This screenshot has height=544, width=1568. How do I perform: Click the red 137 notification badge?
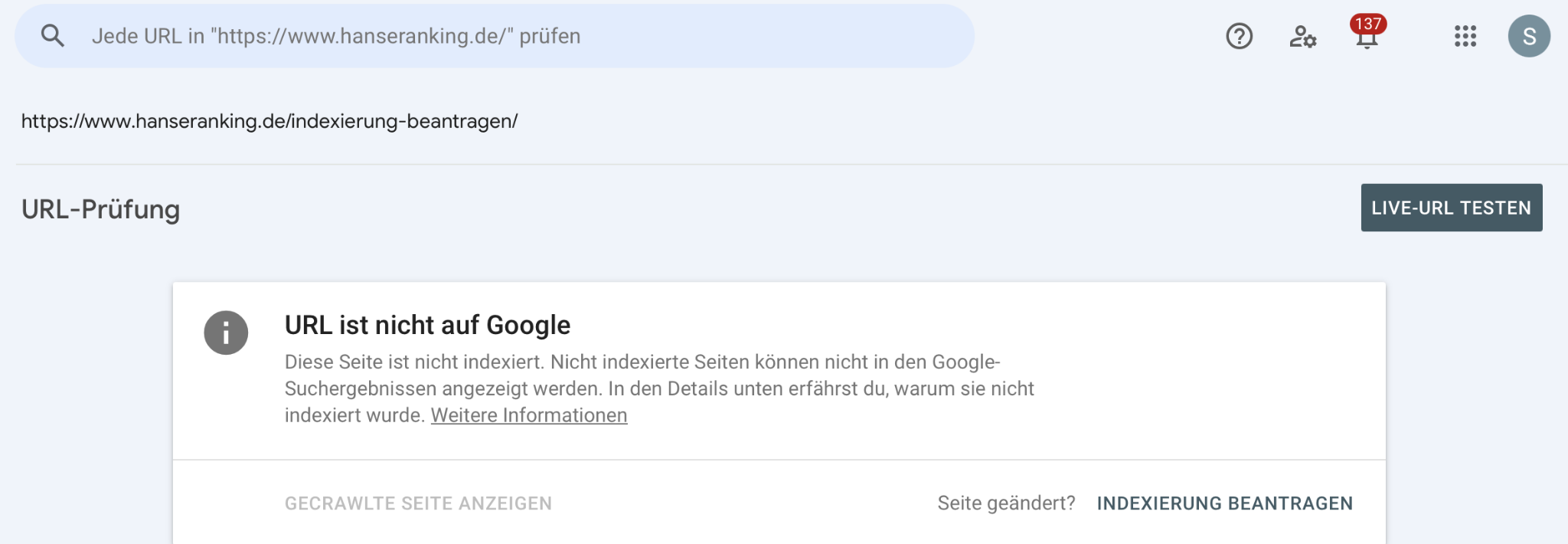point(1368,24)
